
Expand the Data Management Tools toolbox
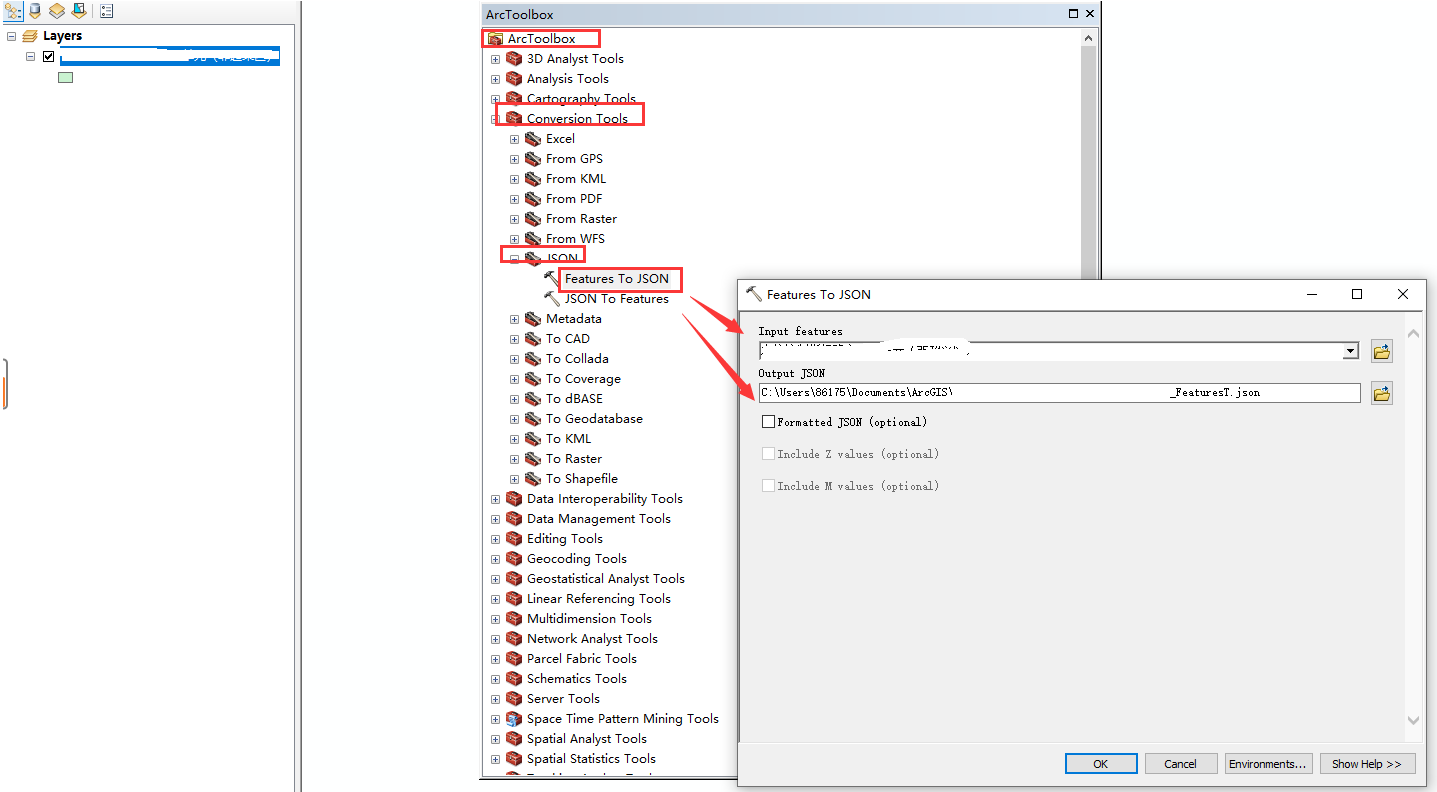point(495,519)
